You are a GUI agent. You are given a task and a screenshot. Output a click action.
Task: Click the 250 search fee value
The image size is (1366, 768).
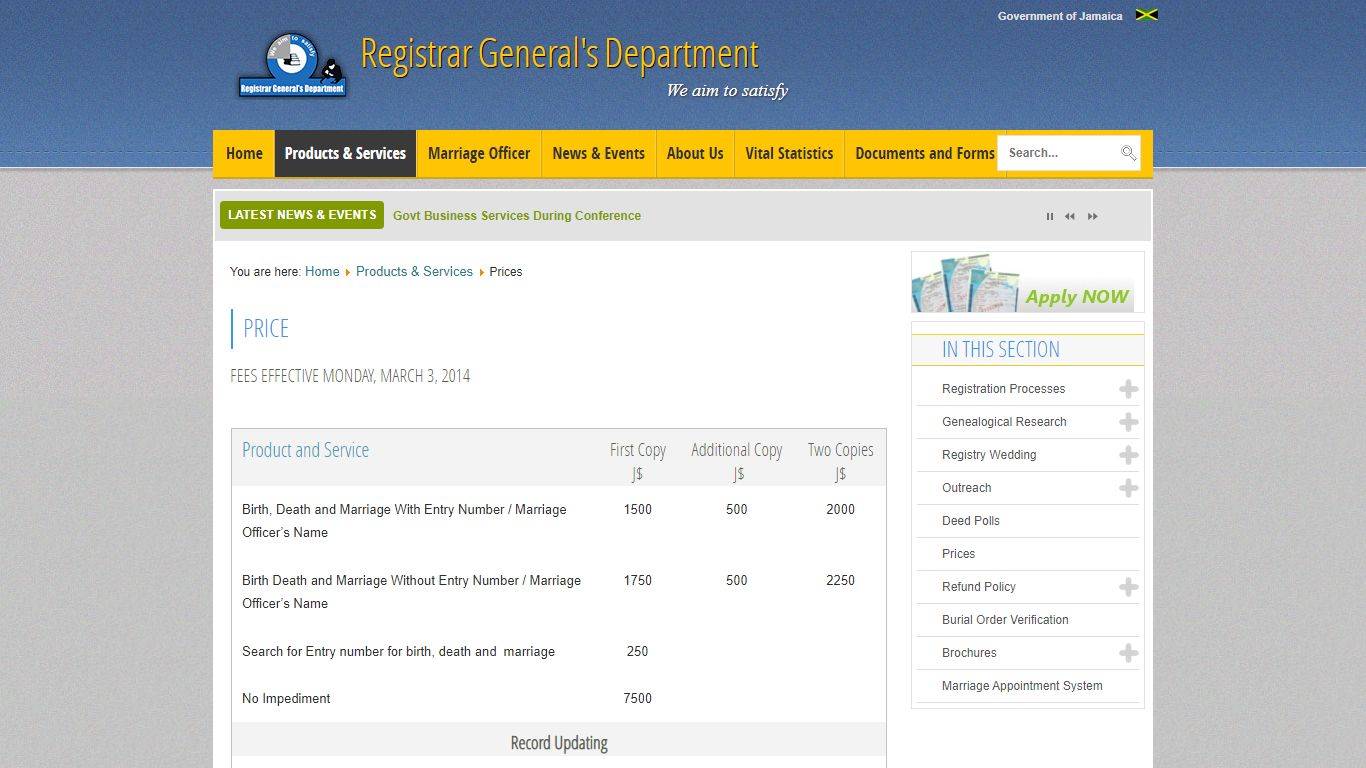coord(638,652)
